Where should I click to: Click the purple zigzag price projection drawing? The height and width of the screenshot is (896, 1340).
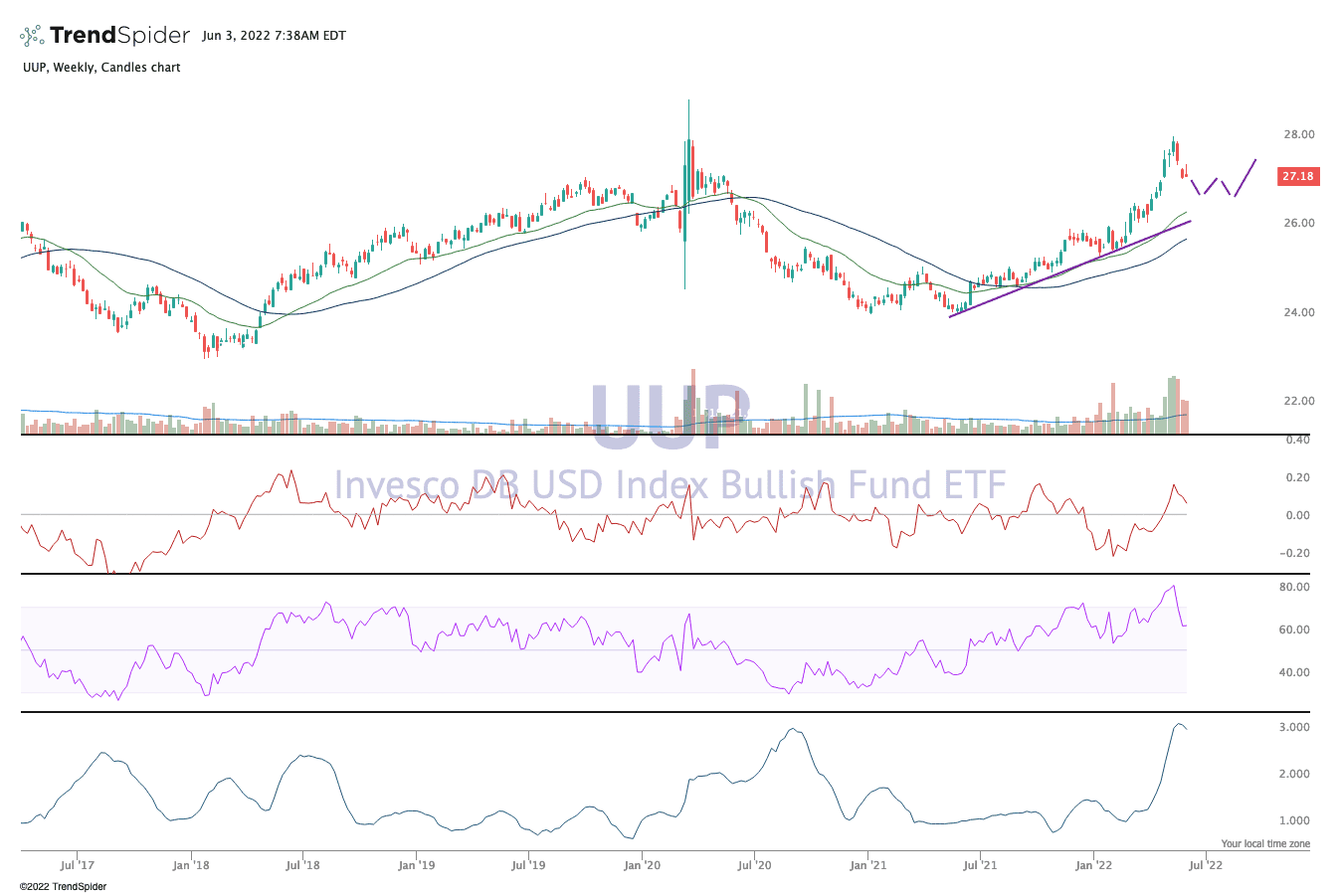pos(1224,178)
